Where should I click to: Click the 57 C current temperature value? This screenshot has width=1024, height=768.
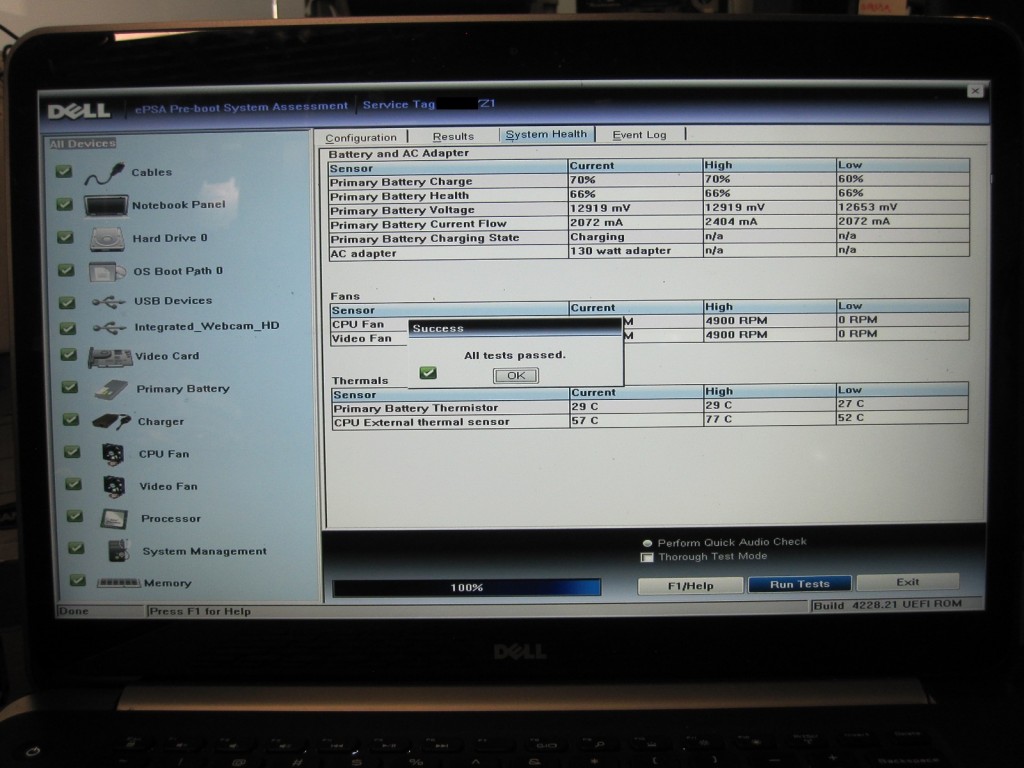point(584,421)
